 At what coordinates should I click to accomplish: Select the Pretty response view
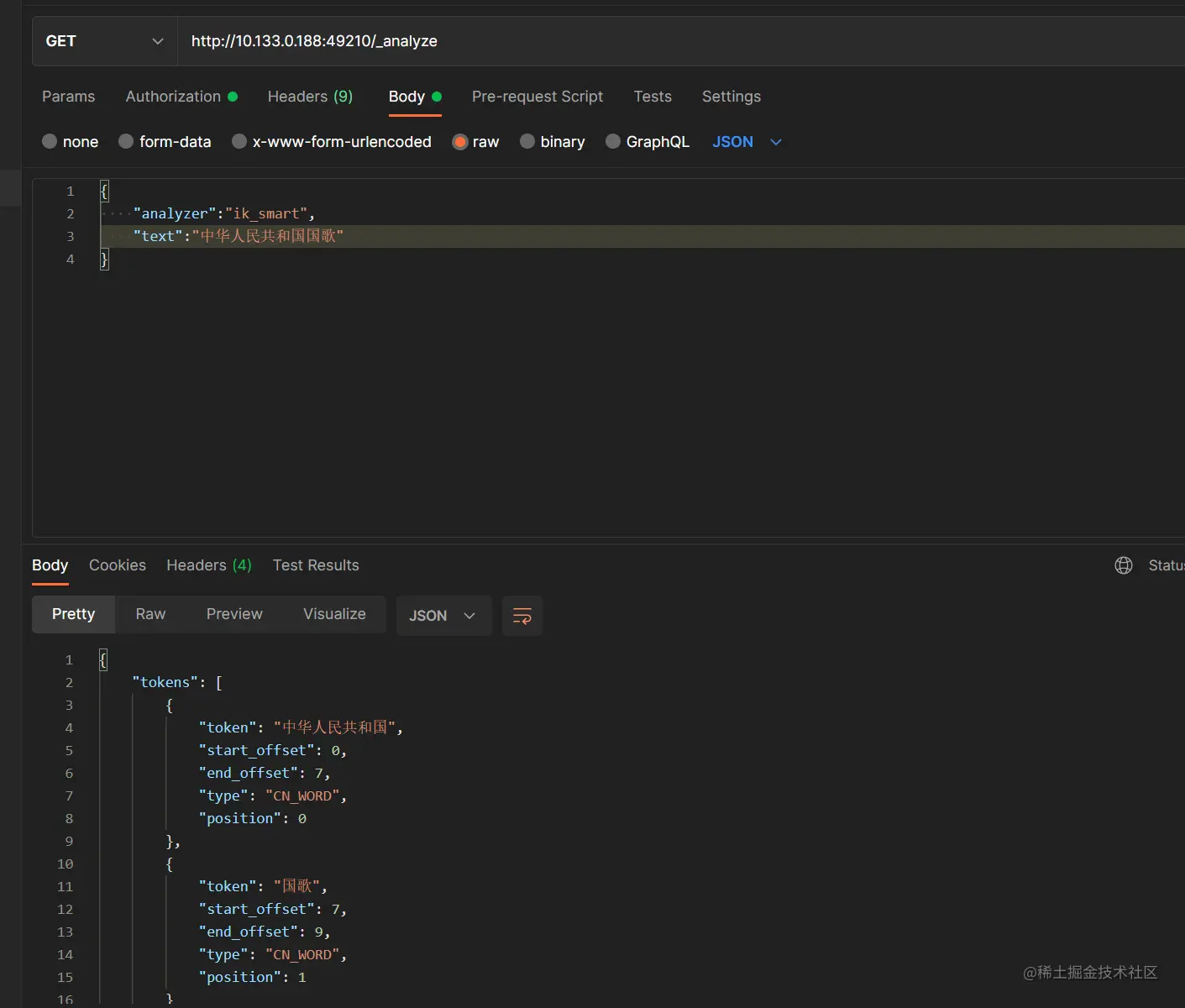(x=73, y=615)
